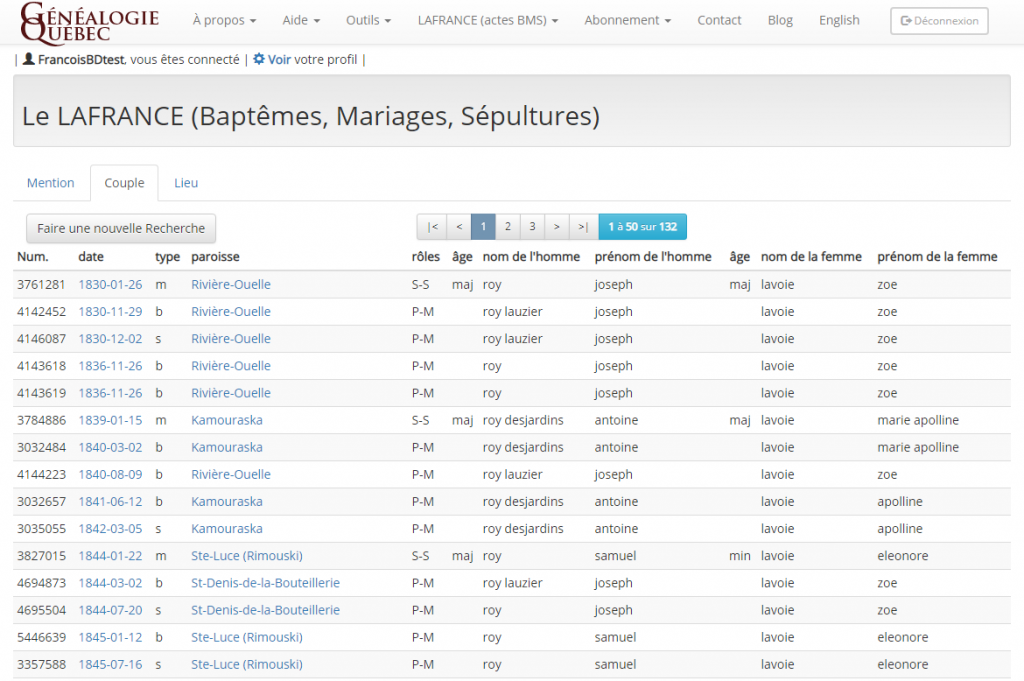Go to previous page with < button
Image resolution: width=1024 pixels, height=681 pixels.
[459, 227]
